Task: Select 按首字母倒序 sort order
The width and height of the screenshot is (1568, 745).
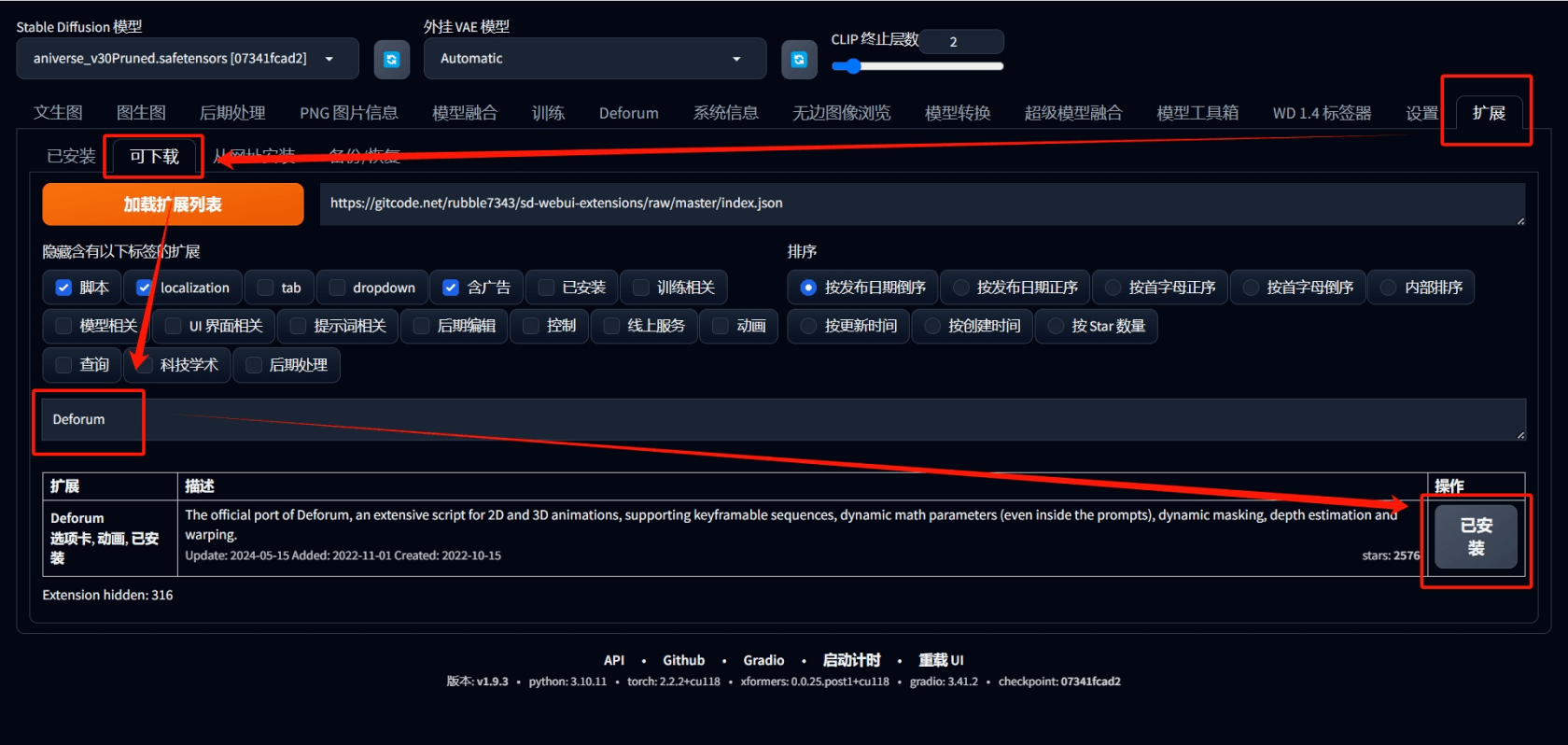Action: coord(1251,288)
